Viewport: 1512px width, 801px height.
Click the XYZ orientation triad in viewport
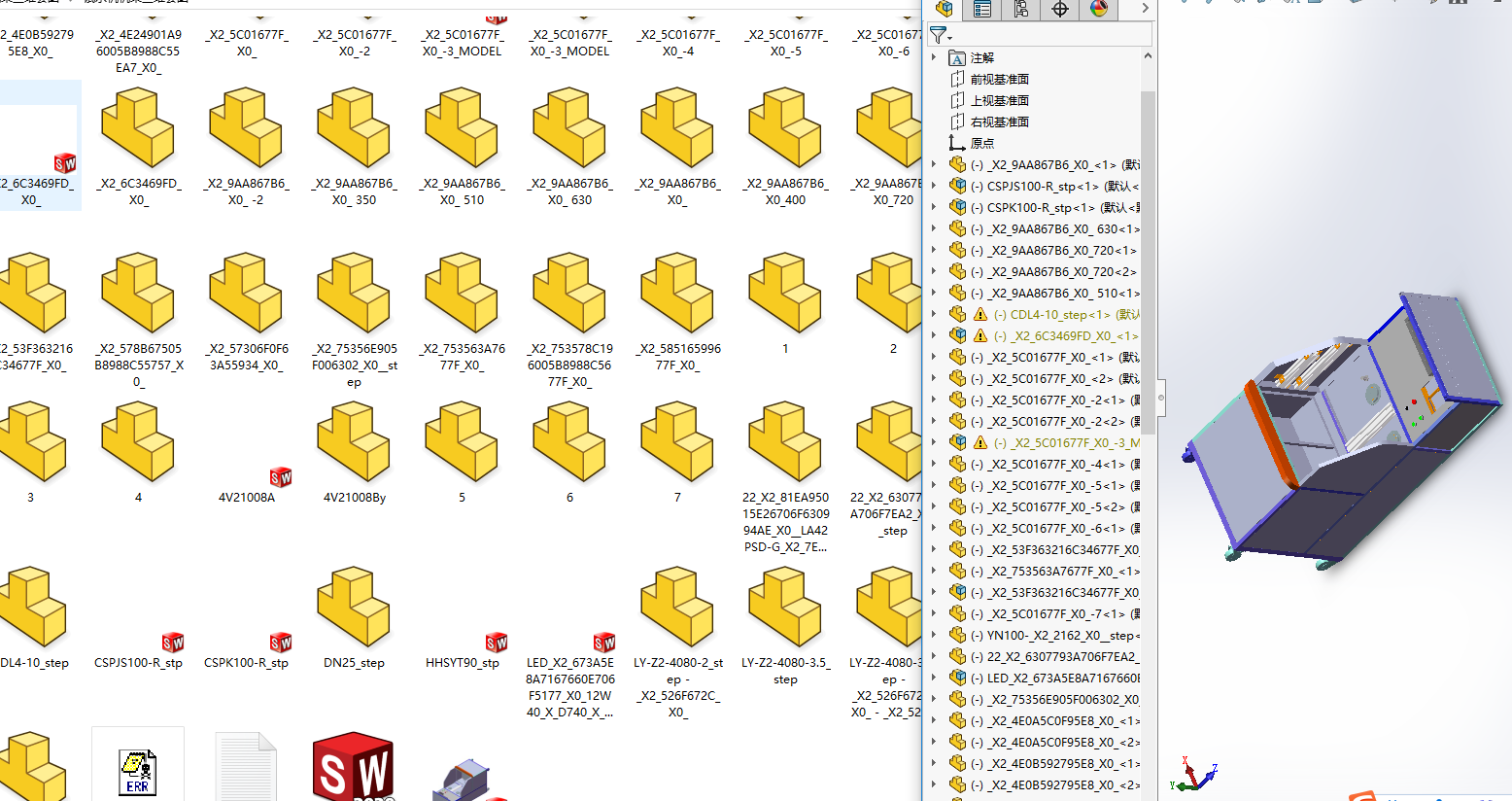coord(1193,775)
